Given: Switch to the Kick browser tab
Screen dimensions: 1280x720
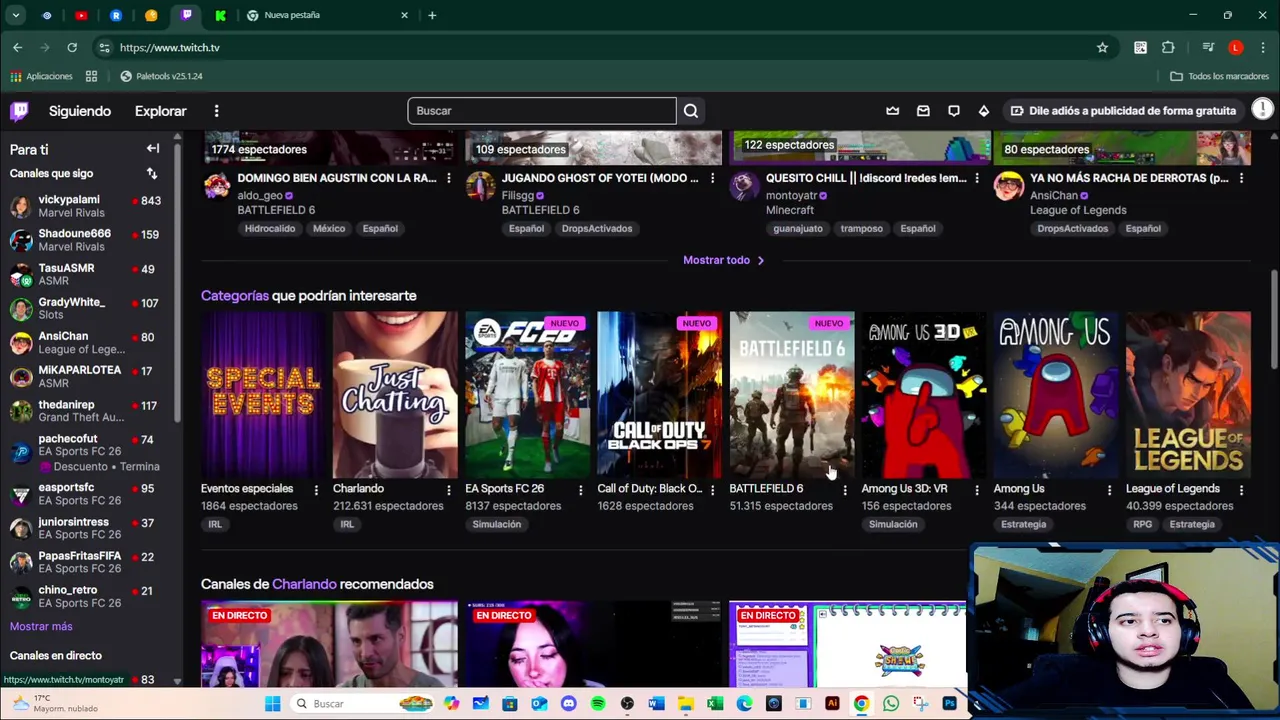Looking at the screenshot, I should [220, 15].
